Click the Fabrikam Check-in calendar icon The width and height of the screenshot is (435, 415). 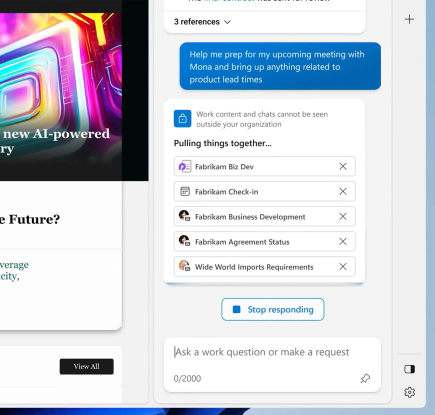pos(185,191)
